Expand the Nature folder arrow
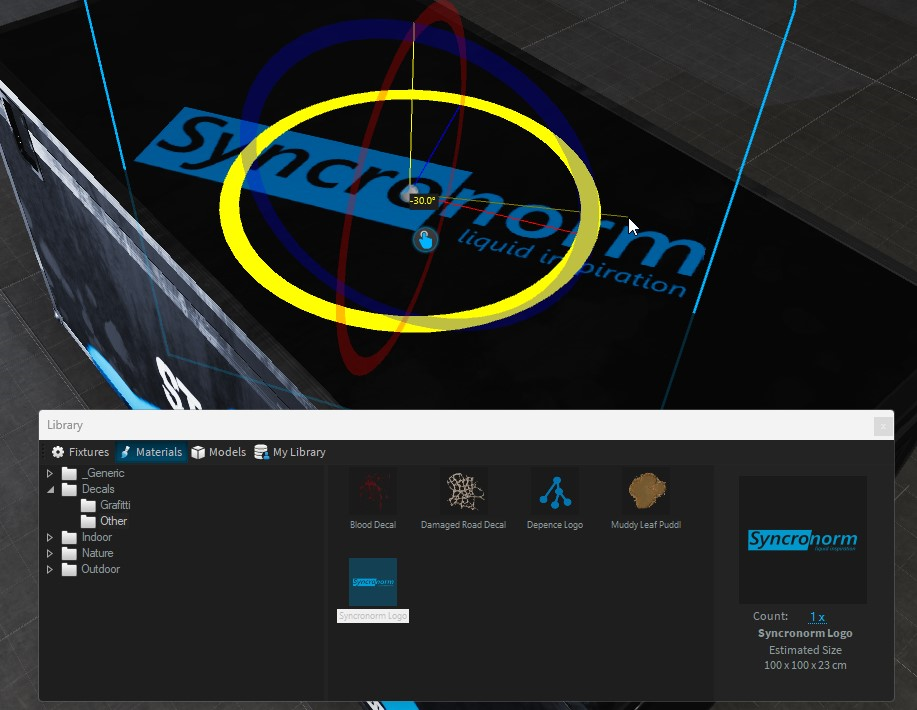The width and height of the screenshot is (917, 710). pos(50,553)
